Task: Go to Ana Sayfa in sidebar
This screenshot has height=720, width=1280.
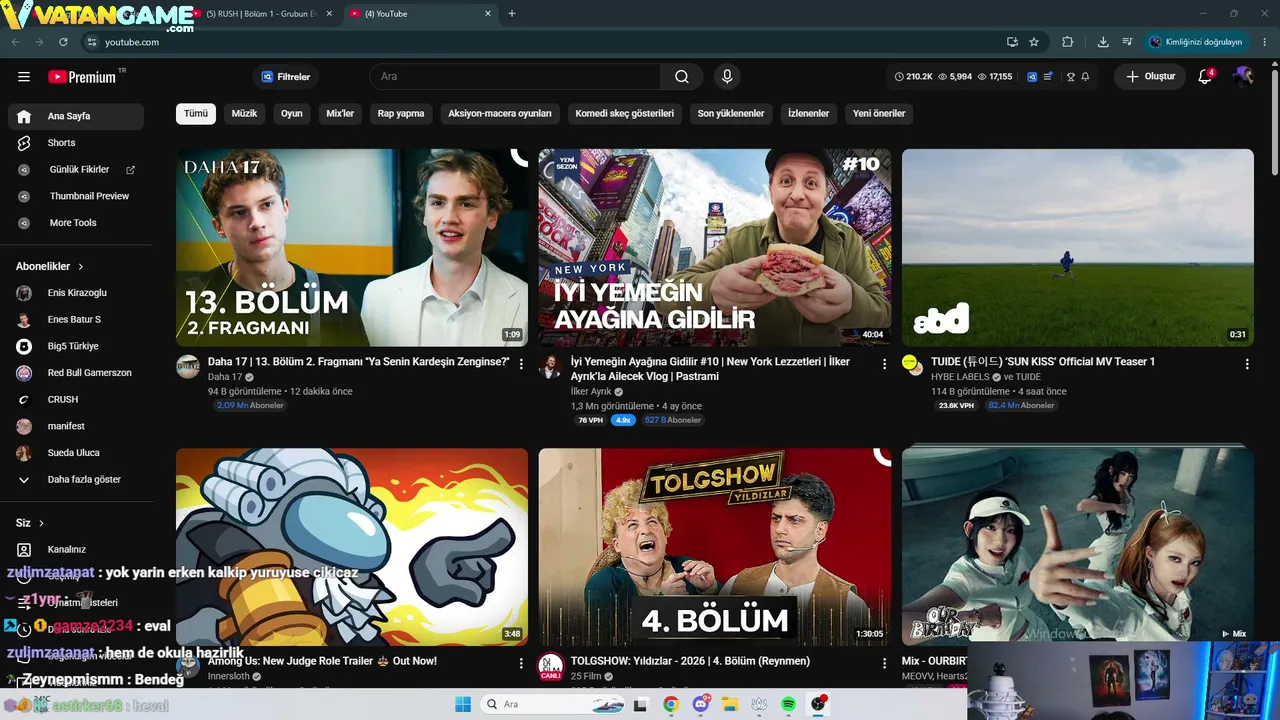Action: pos(76,117)
